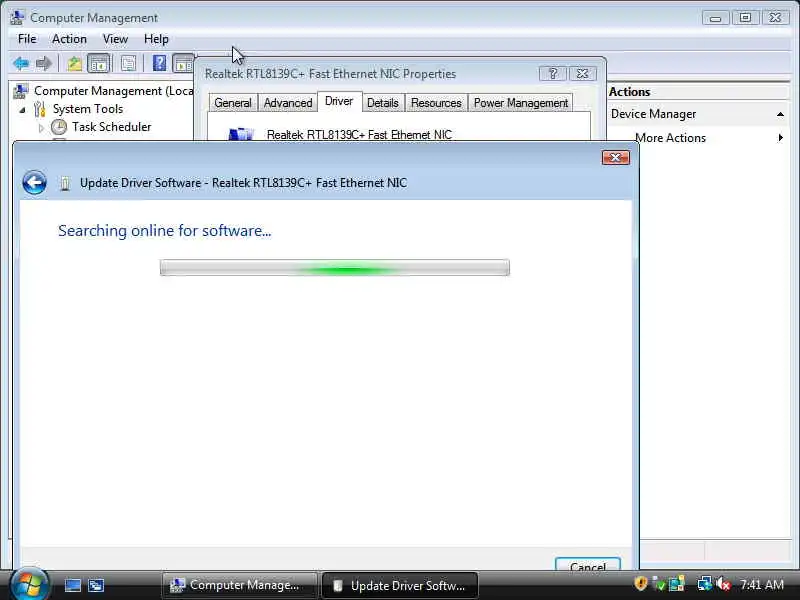Click the green searching progress bar
The image size is (800, 600).
335,267
